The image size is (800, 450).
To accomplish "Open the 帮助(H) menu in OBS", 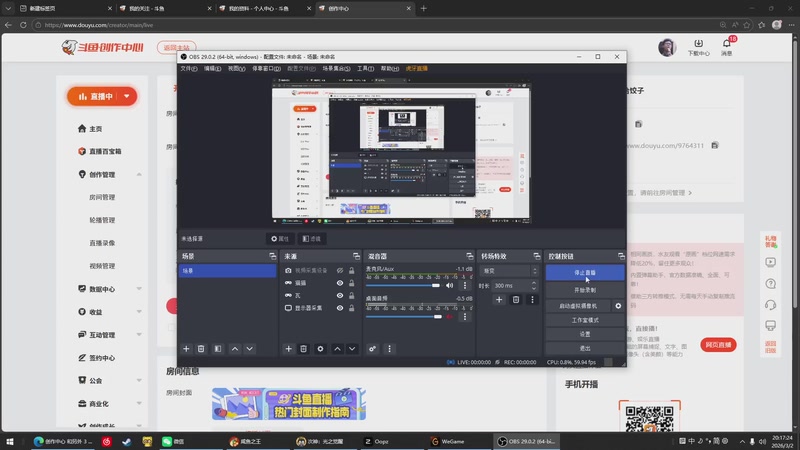I will coord(389,68).
